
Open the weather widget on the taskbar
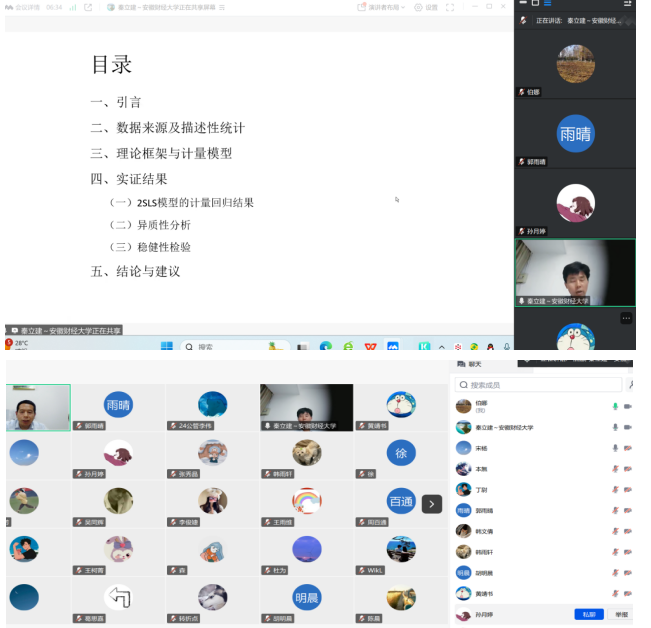[x=16, y=345]
